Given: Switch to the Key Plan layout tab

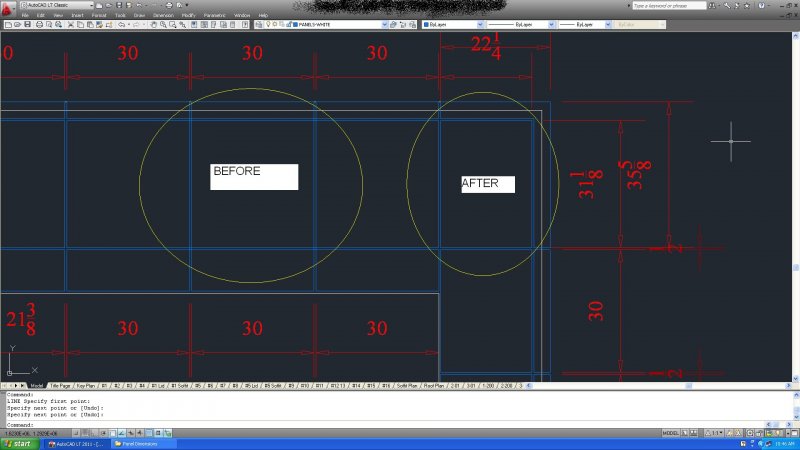Looking at the screenshot, I should 86,386.
